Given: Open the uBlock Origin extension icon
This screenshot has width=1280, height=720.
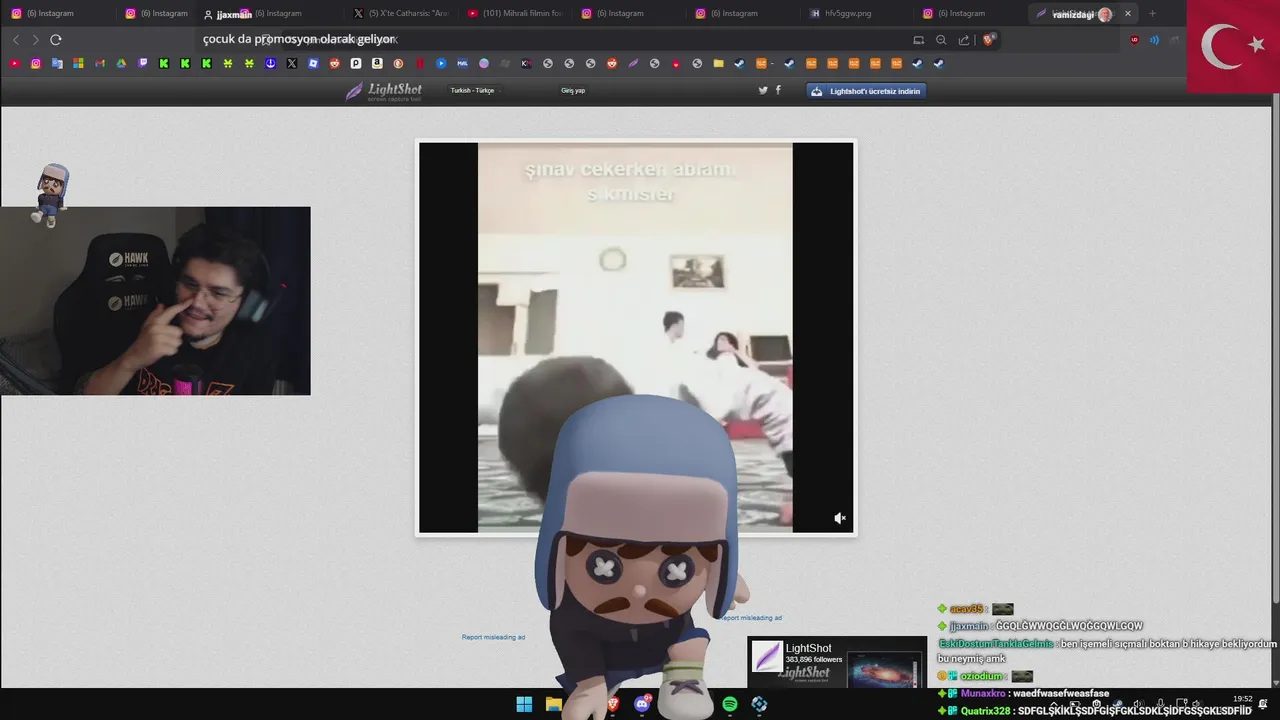Looking at the screenshot, I should coord(1134,40).
